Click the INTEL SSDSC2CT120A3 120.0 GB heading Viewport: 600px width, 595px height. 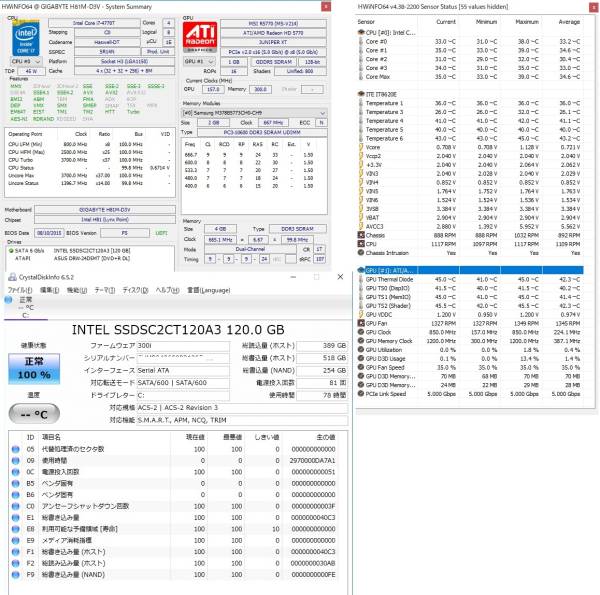178,329
